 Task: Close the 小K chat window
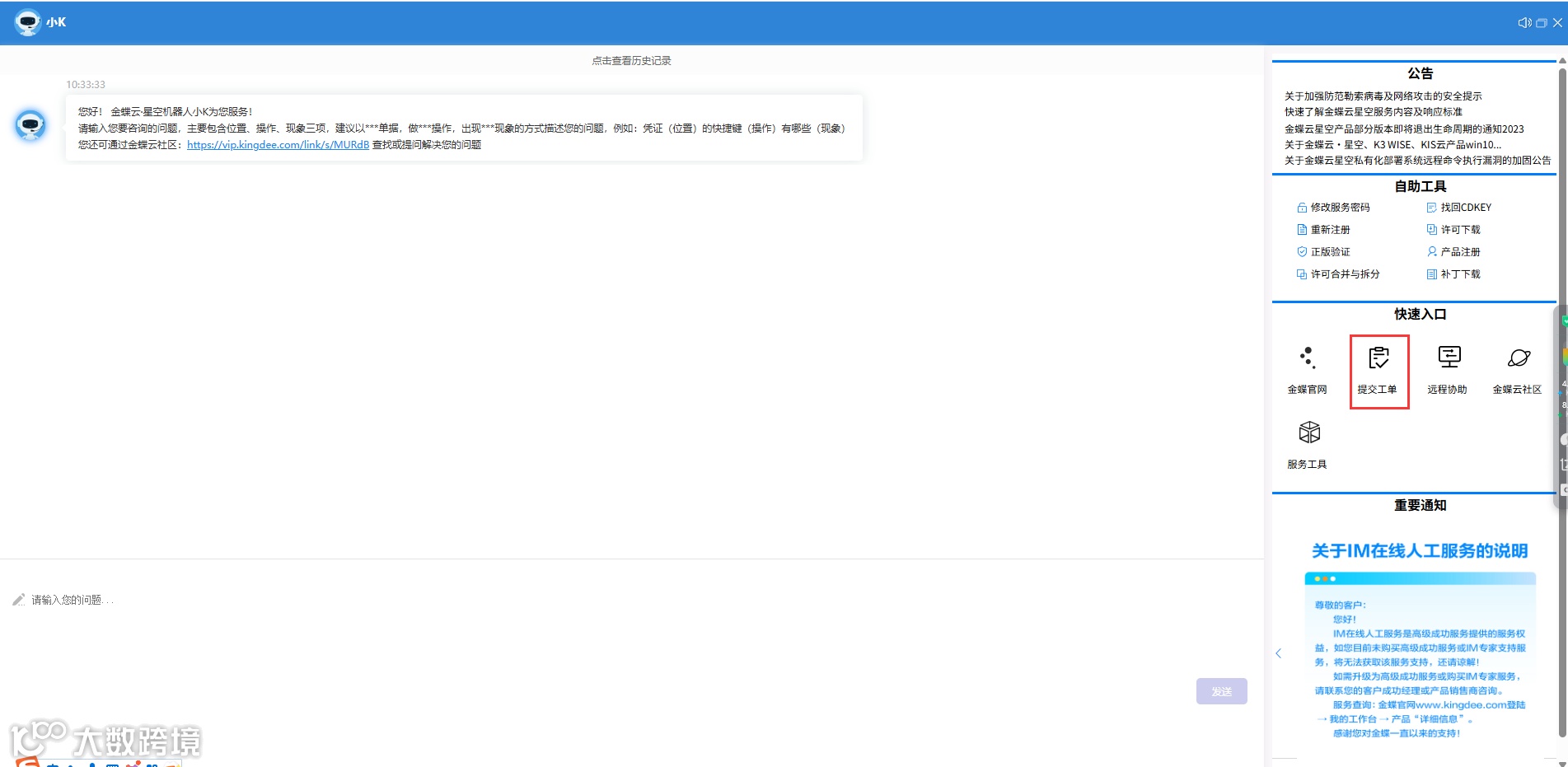(x=1557, y=23)
